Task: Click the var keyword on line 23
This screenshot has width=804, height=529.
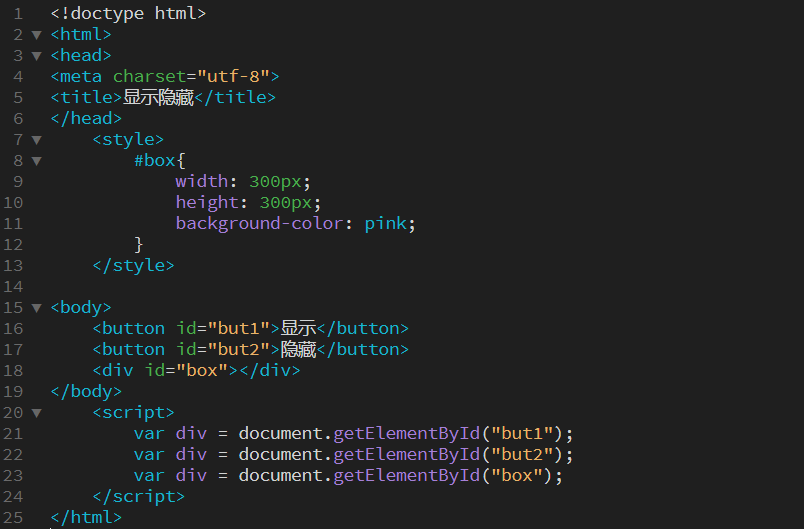Action: 149,476
